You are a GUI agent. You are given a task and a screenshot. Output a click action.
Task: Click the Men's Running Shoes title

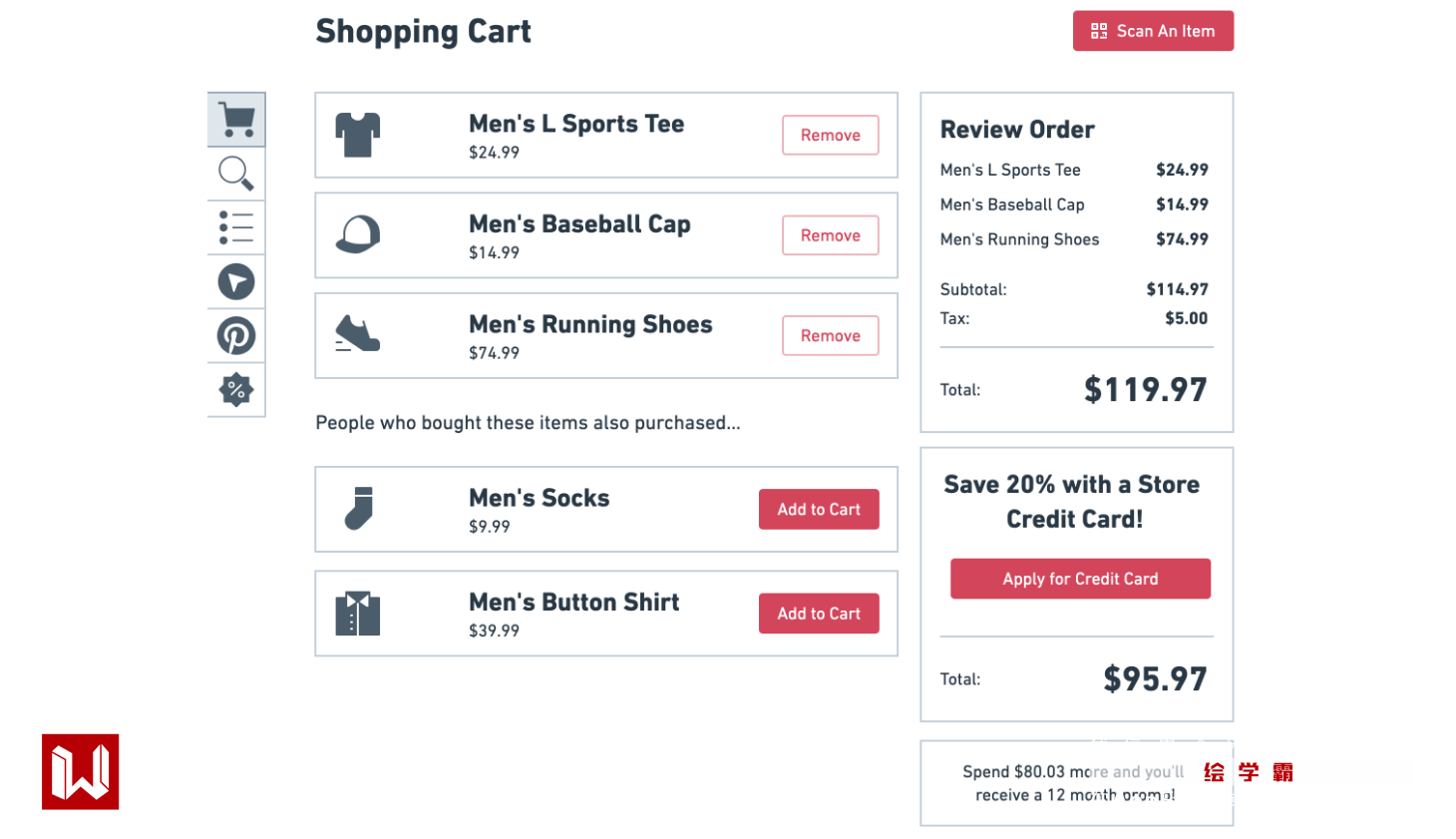tap(590, 324)
